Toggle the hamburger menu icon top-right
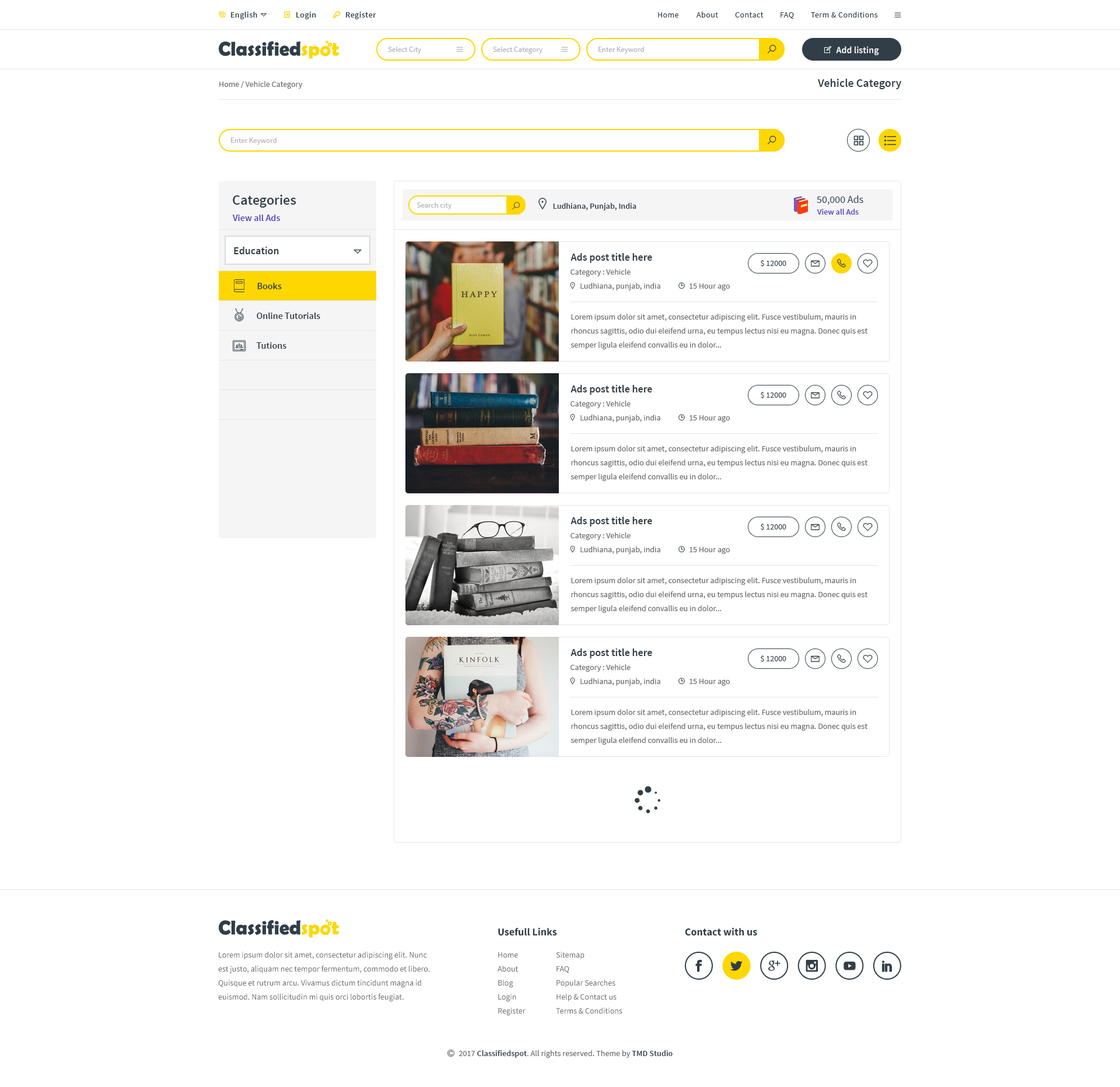 tap(898, 14)
